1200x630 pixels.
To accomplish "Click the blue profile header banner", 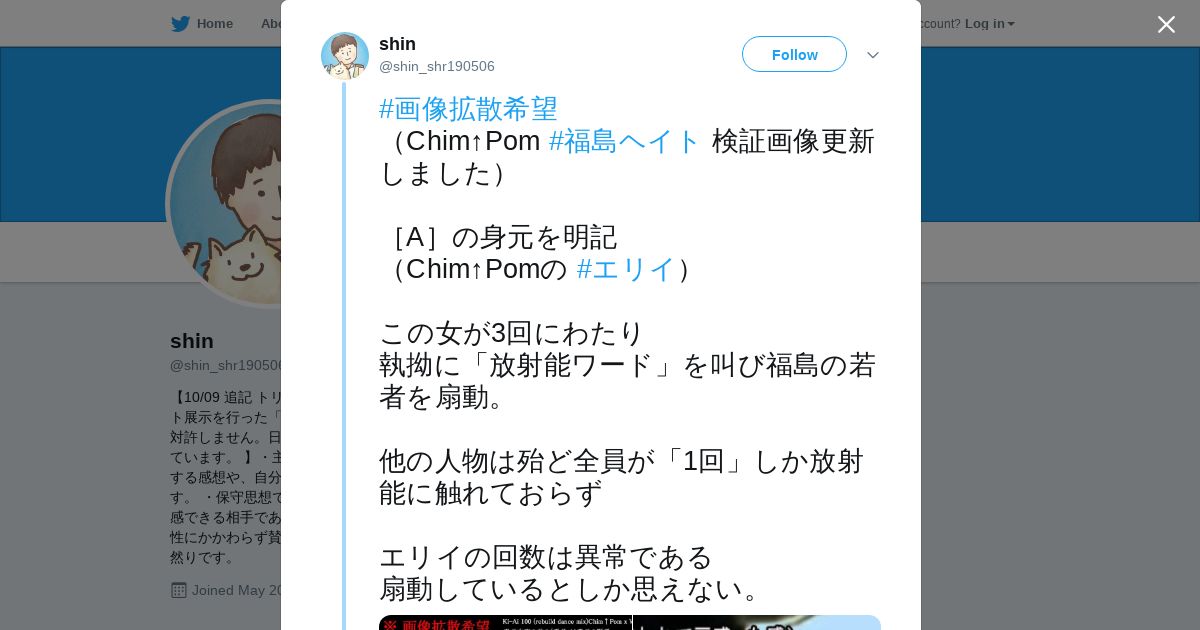I will 1060,134.
